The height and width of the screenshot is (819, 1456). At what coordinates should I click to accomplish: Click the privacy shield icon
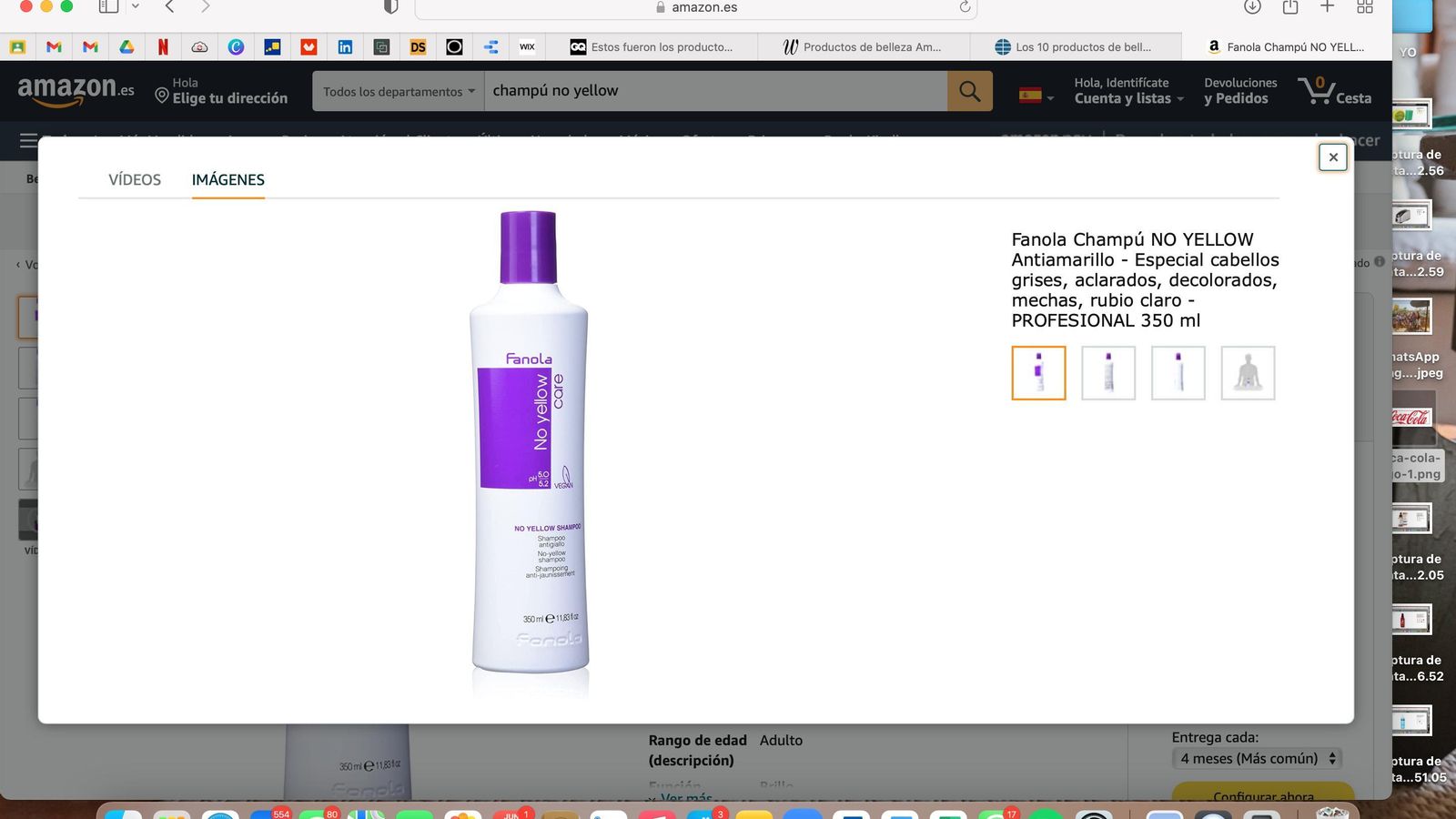pyautogui.click(x=391, y=7)
